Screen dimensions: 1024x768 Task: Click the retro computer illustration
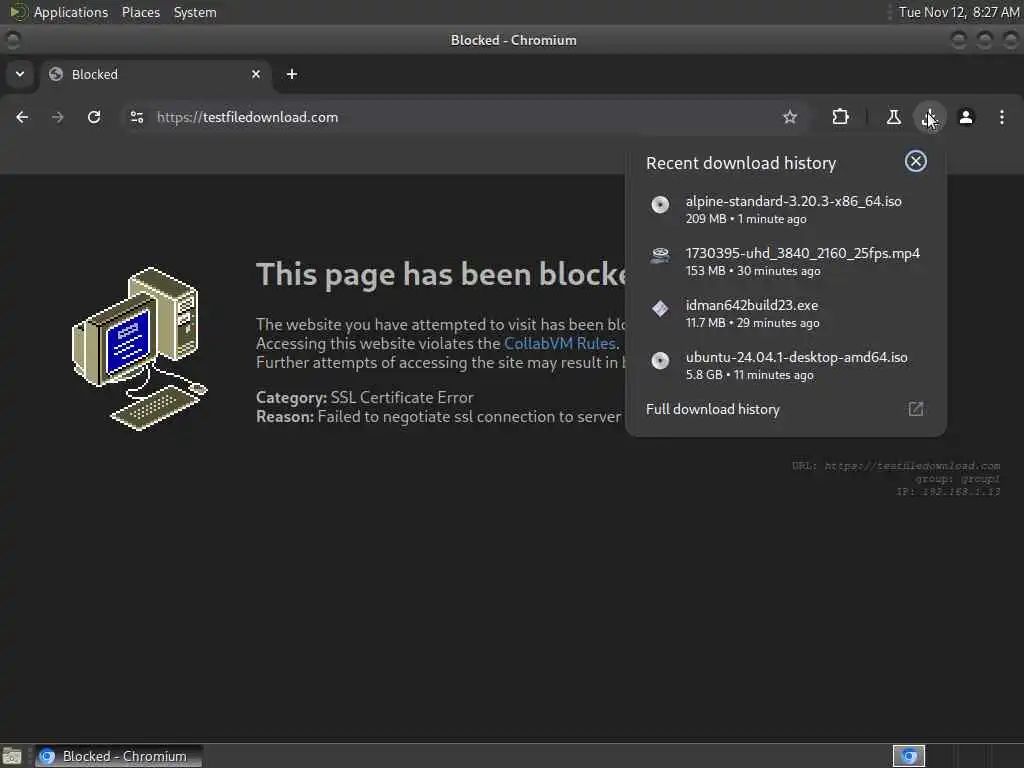click(139, 349)
